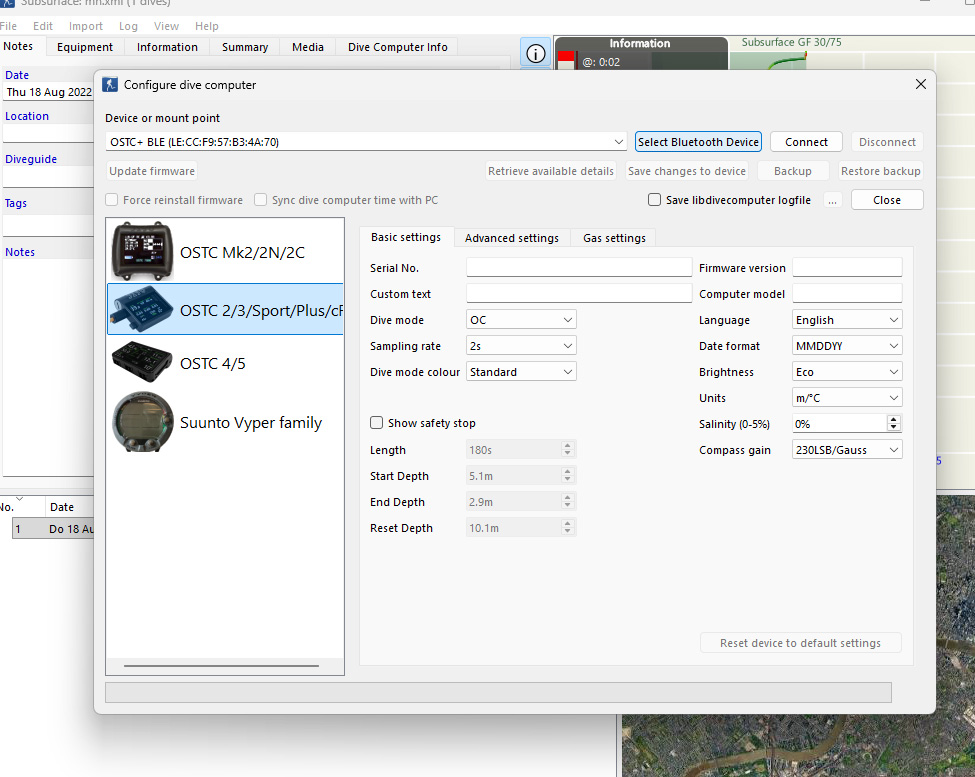Expand the Sampling rate dropdown

click(x=521, y=346)
